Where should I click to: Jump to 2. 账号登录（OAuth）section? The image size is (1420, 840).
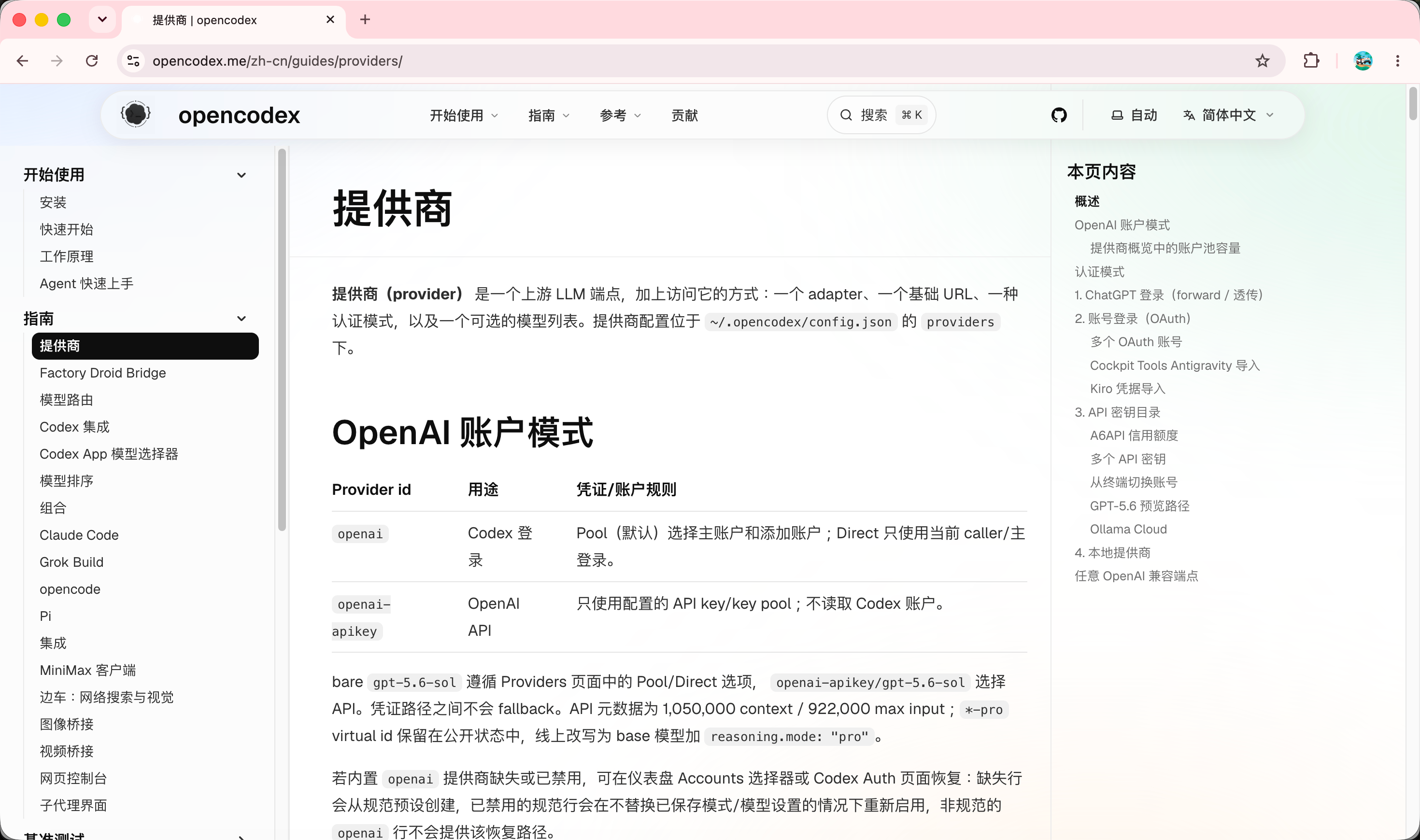(x=1132, y=319)
